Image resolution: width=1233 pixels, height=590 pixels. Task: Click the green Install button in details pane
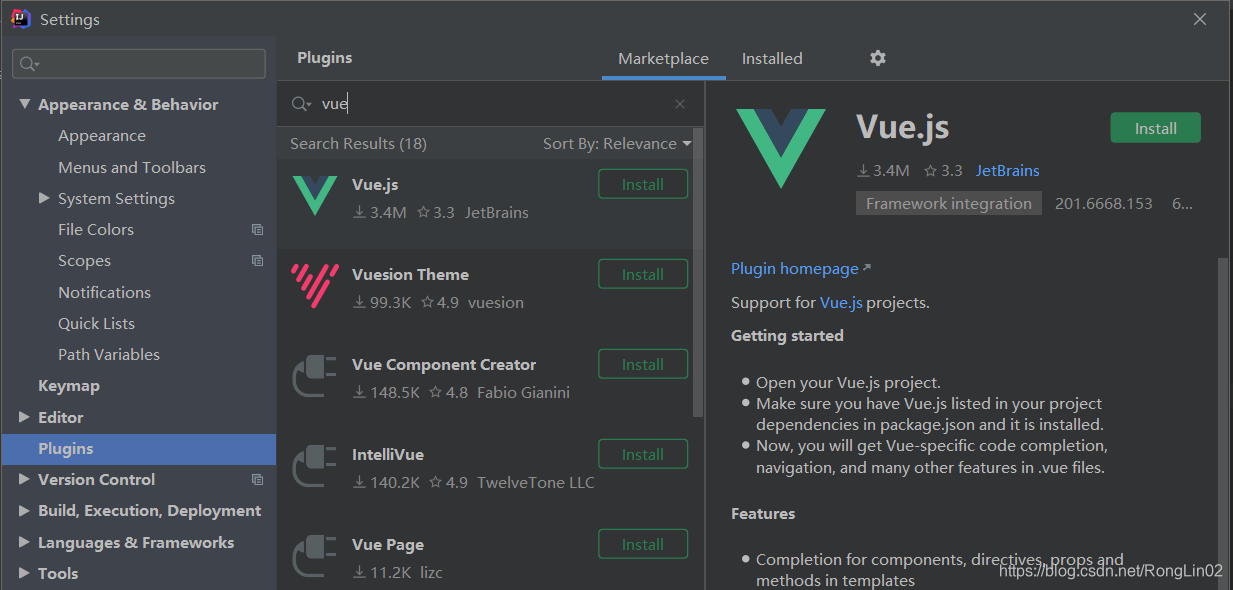[1155, 128]
